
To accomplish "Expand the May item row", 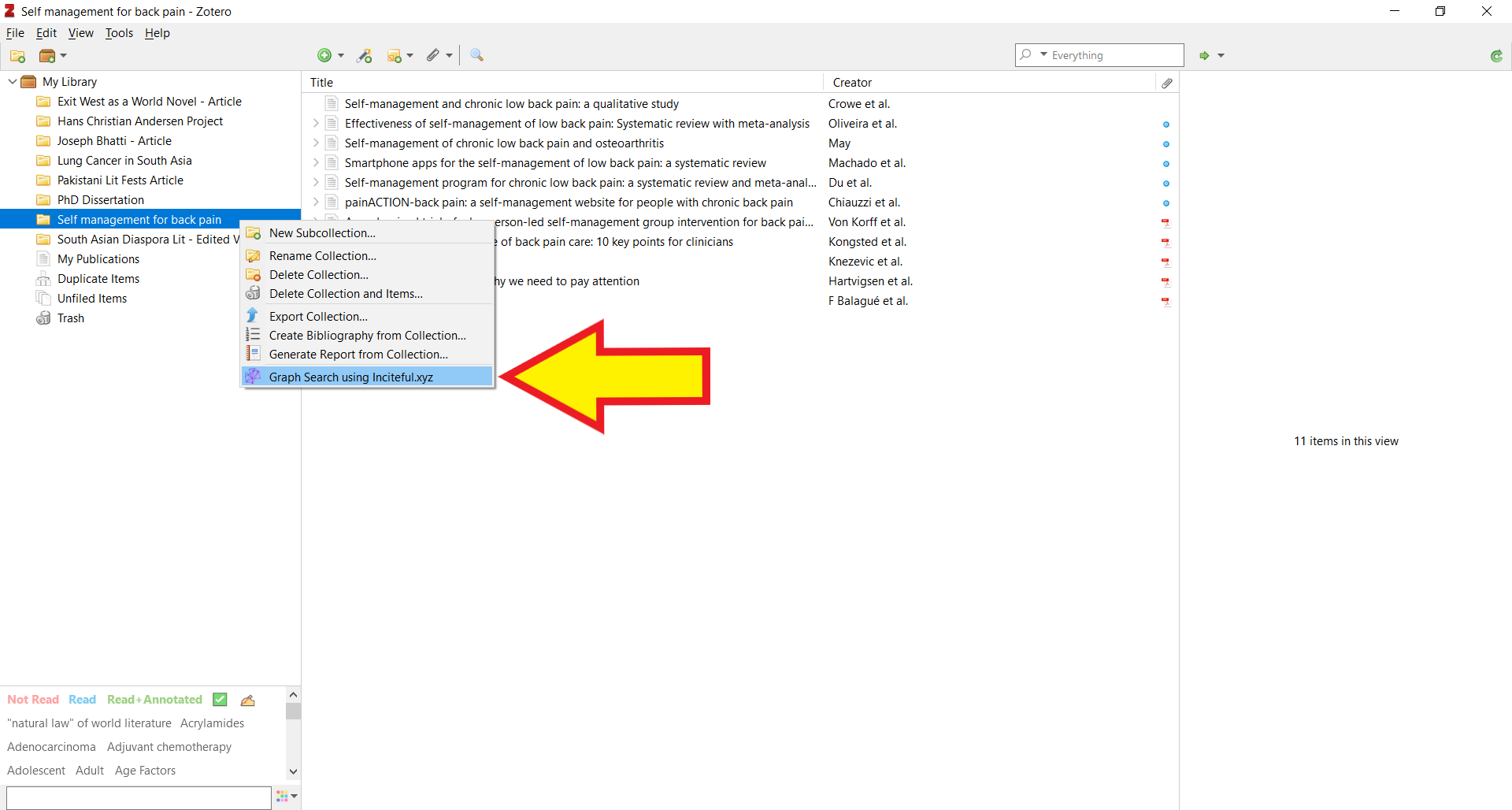I will click(316, 143).
